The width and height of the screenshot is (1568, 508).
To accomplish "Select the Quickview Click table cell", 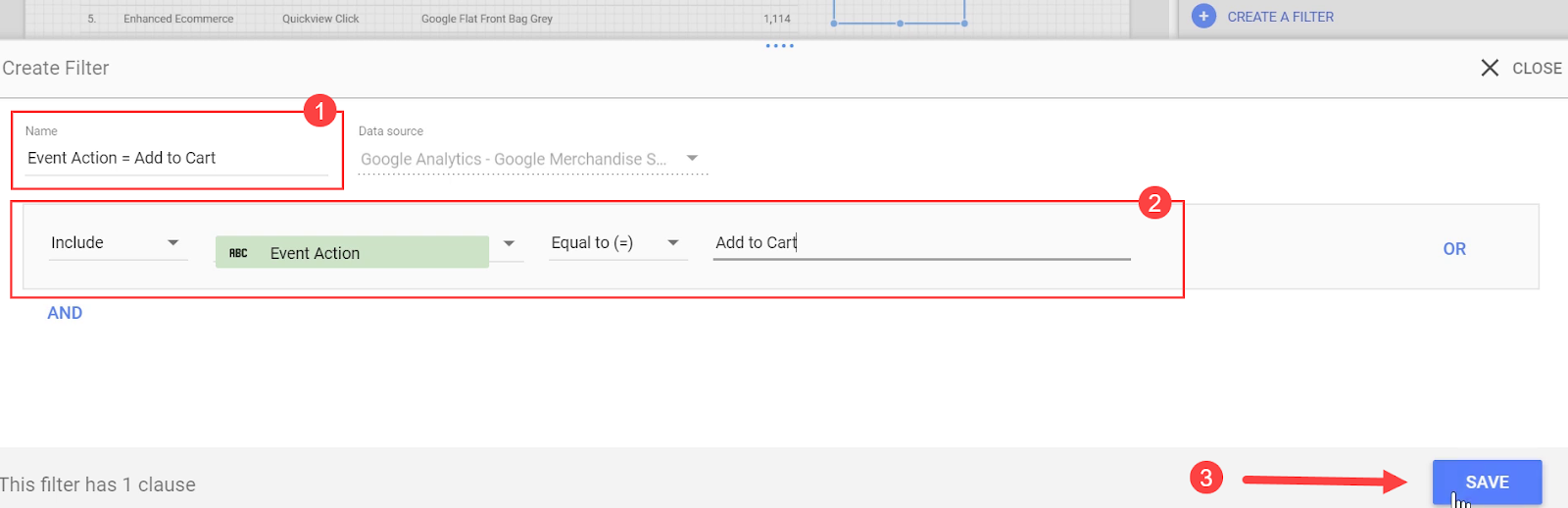I will (x=320, y=19).
